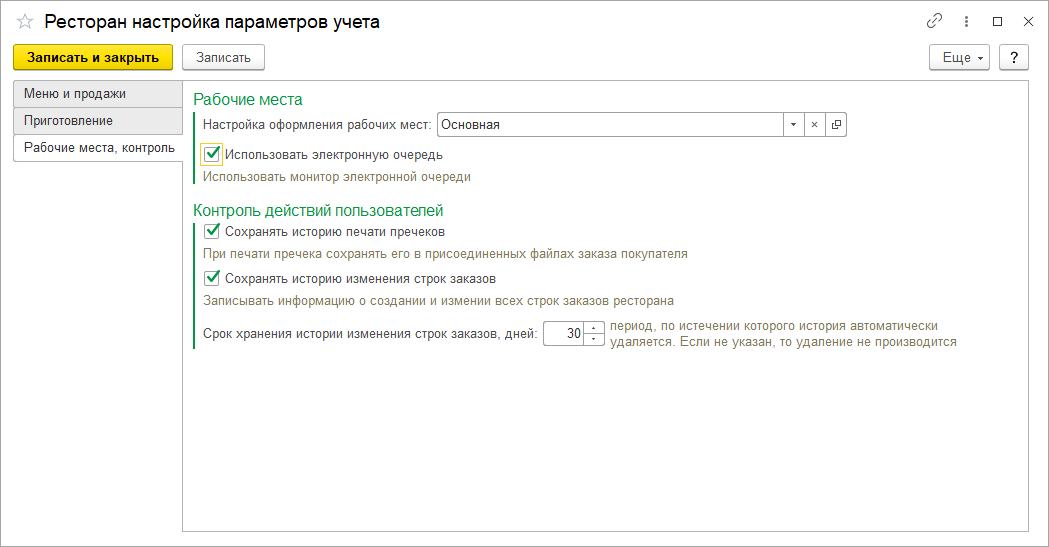Uncheck saving pre-check print history
Screen dimensions: 1049x547
(x=211, y=231)
